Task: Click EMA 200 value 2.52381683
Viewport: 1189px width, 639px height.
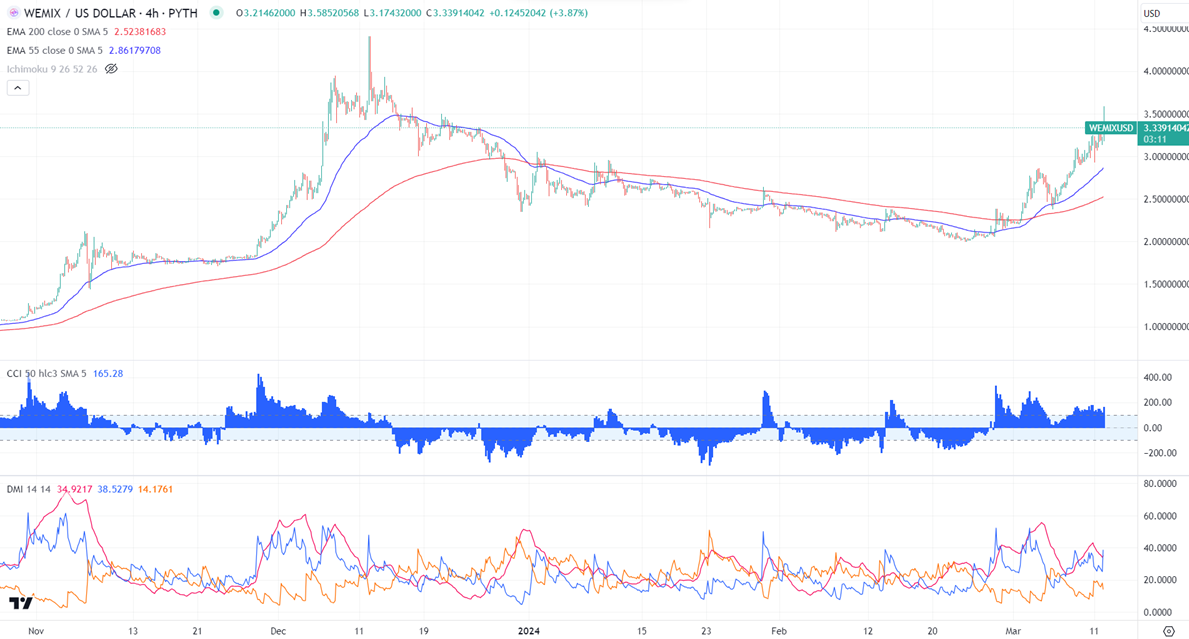Action: click(140, 32)
